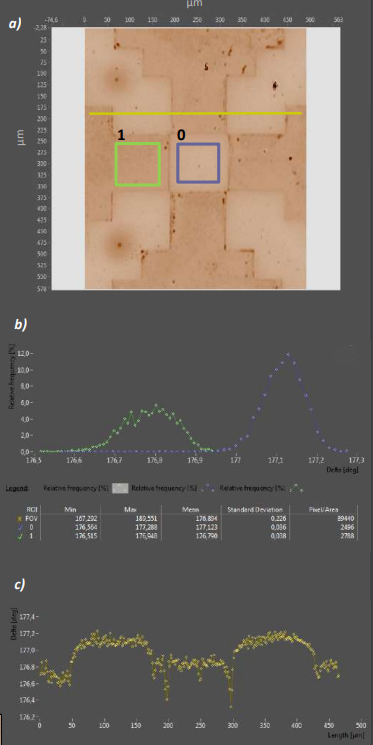Click the ROI column header
Image resolution: width=373 pixels, height=745 pixels.
coord(31,509)
